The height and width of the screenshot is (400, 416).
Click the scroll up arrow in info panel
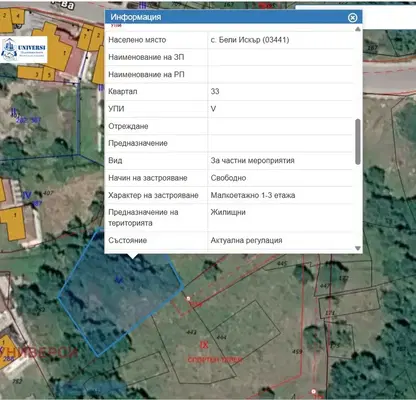click(x=358, y=29)
